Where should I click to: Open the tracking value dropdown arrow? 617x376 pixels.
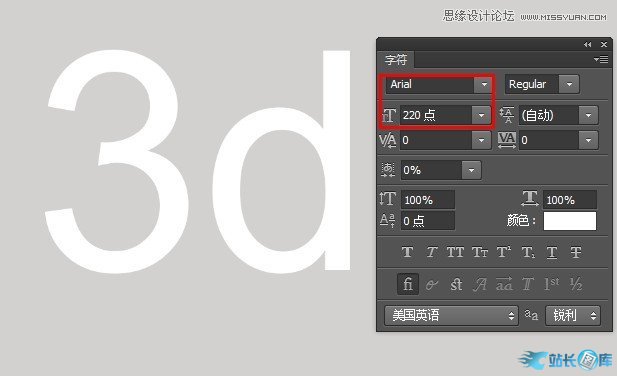[x=588, y=140]
